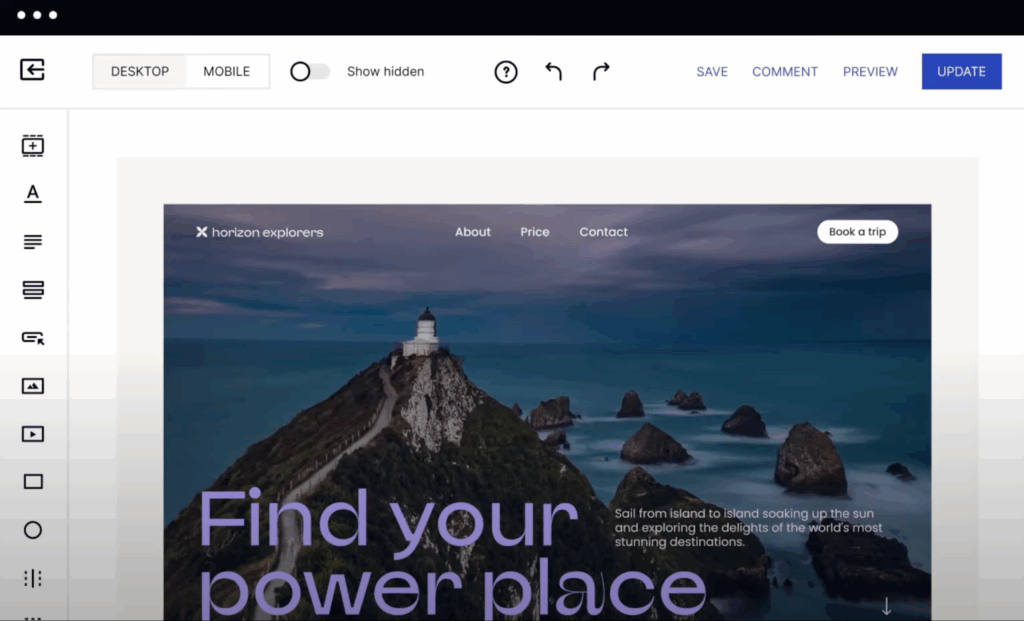The width and height of the screenshot is (1024, 621).
Task: Open the PREVIEW link
Action: pyautogui.click(x=870, y=72)
